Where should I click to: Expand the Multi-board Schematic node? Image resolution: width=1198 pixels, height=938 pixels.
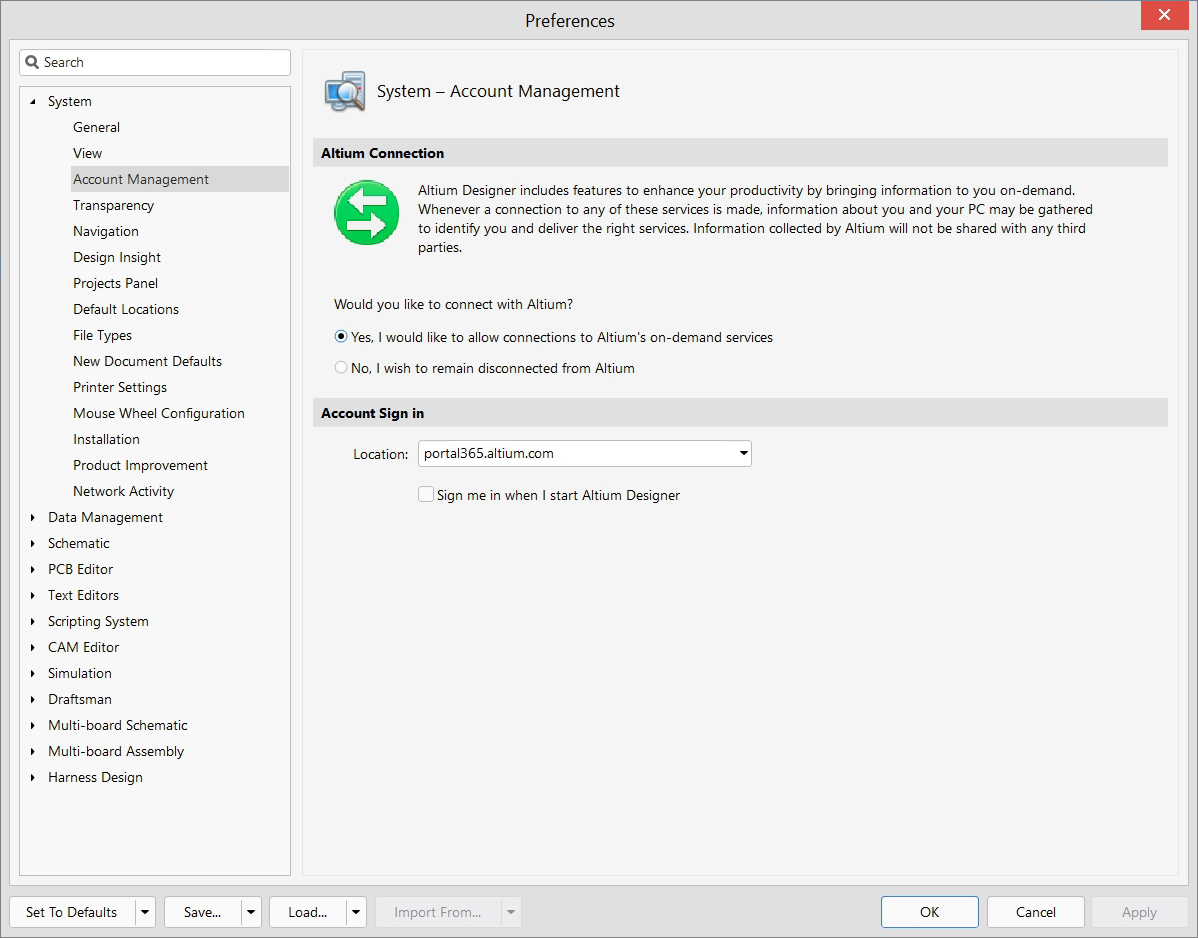pos(33,725)
